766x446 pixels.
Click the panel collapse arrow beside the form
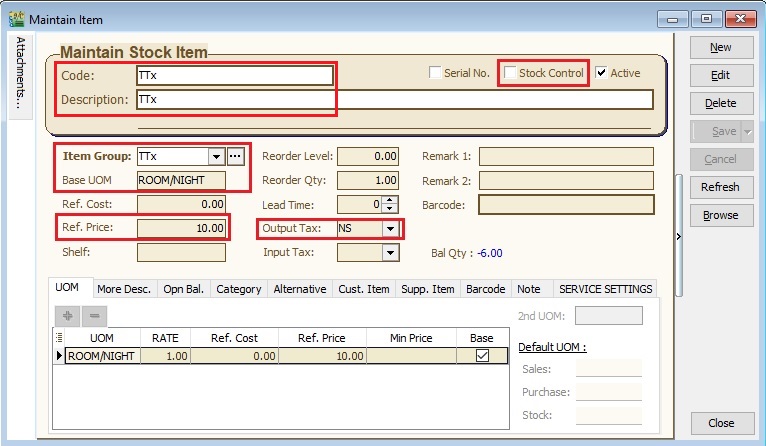coord(679,236)
